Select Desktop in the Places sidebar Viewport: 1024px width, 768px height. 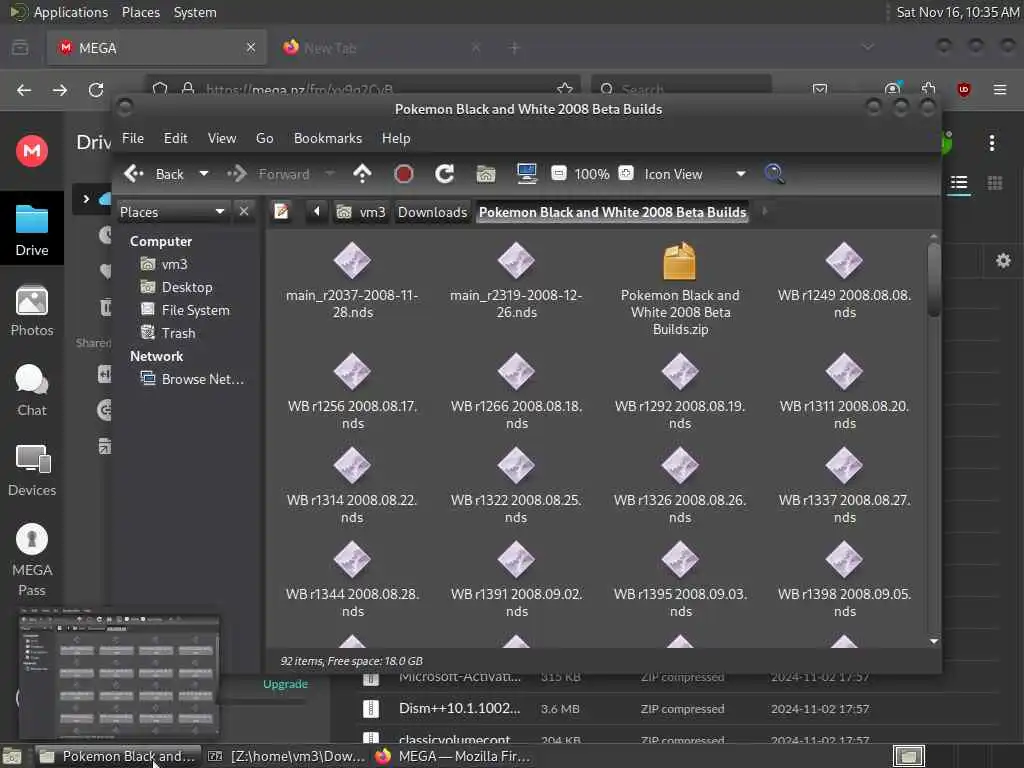(x=176, y=287)
